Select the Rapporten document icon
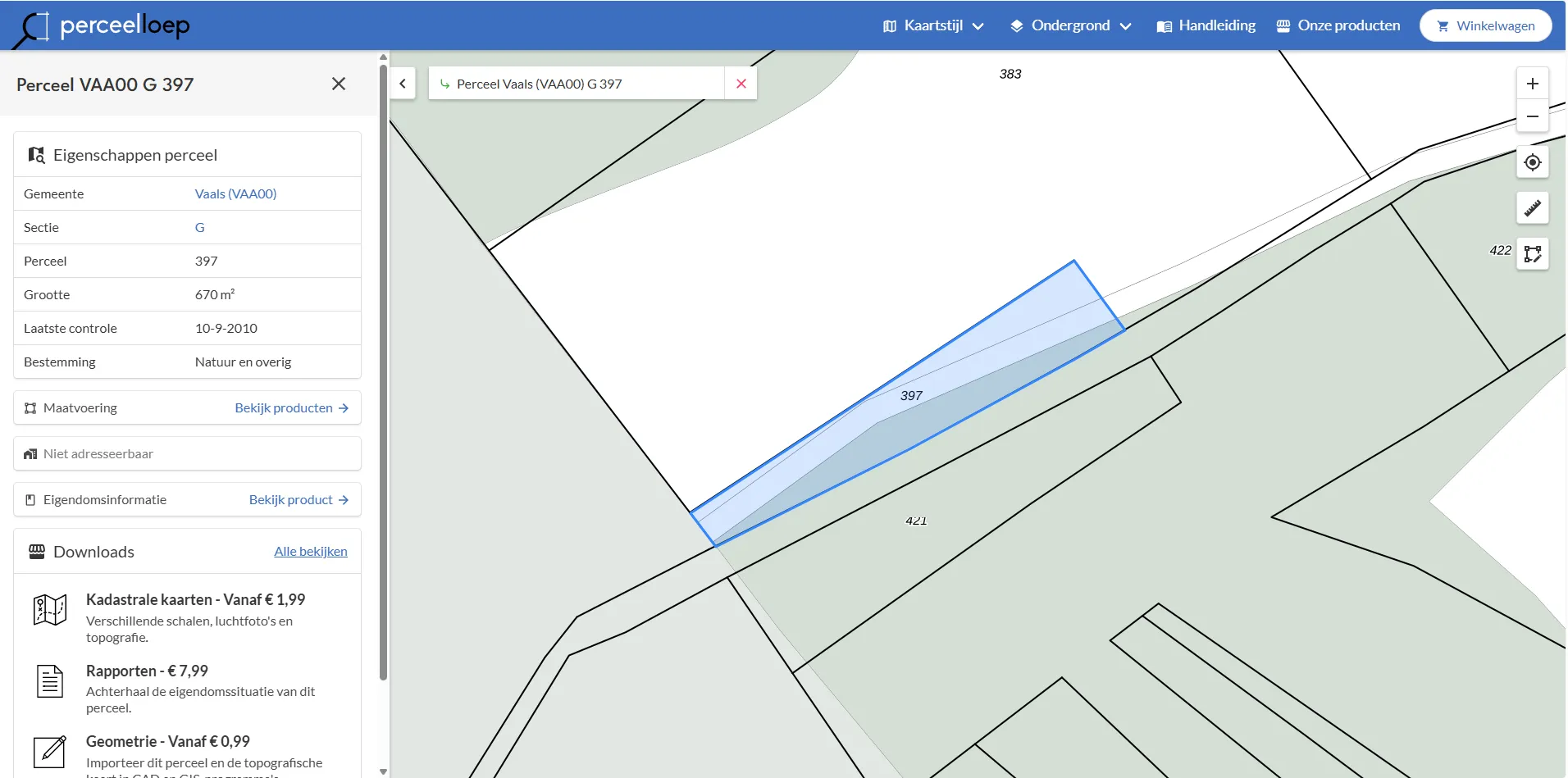The height and width of the screenshot is (778, 1568). point(49,680)
